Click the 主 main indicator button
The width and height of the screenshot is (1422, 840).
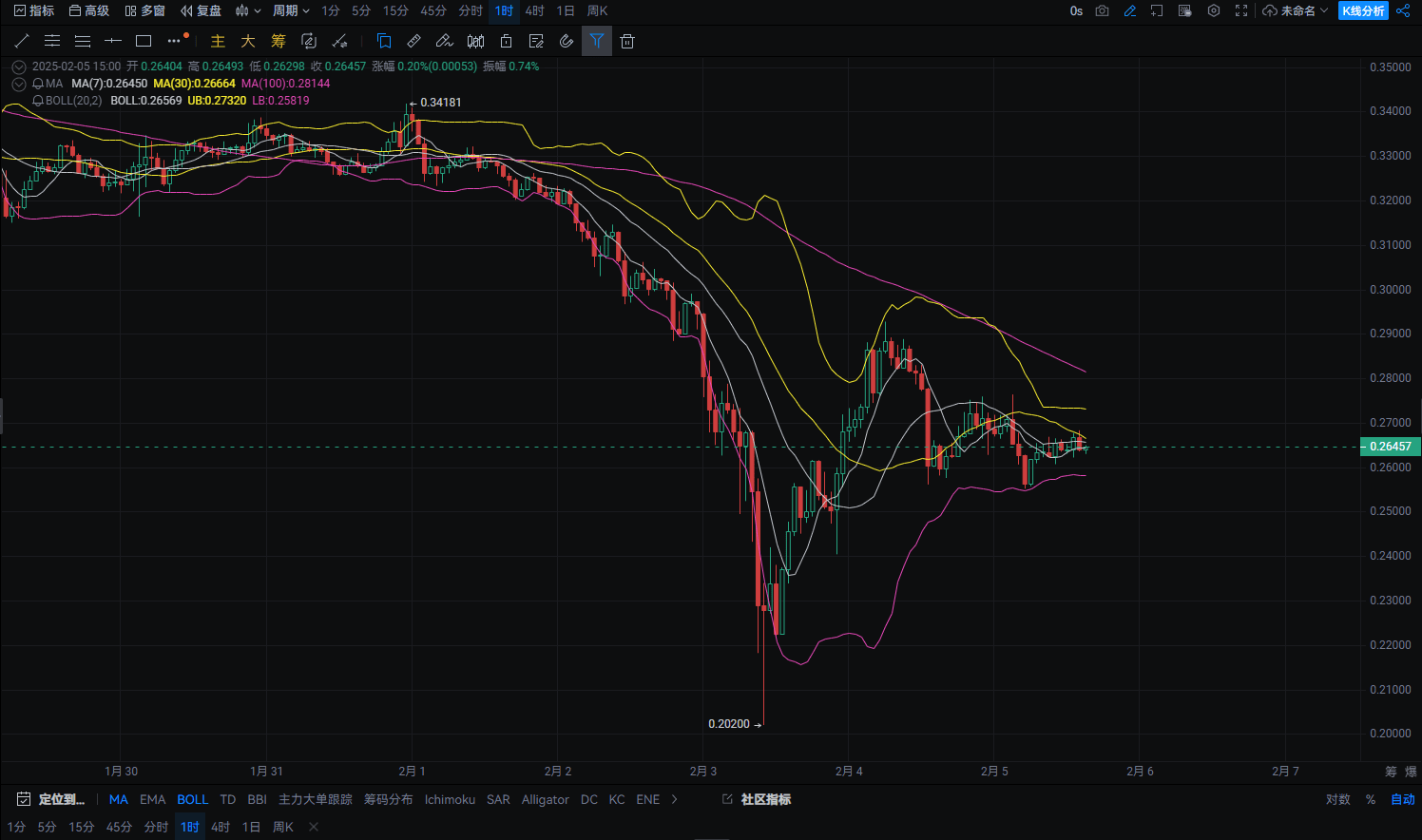(218, 41)
